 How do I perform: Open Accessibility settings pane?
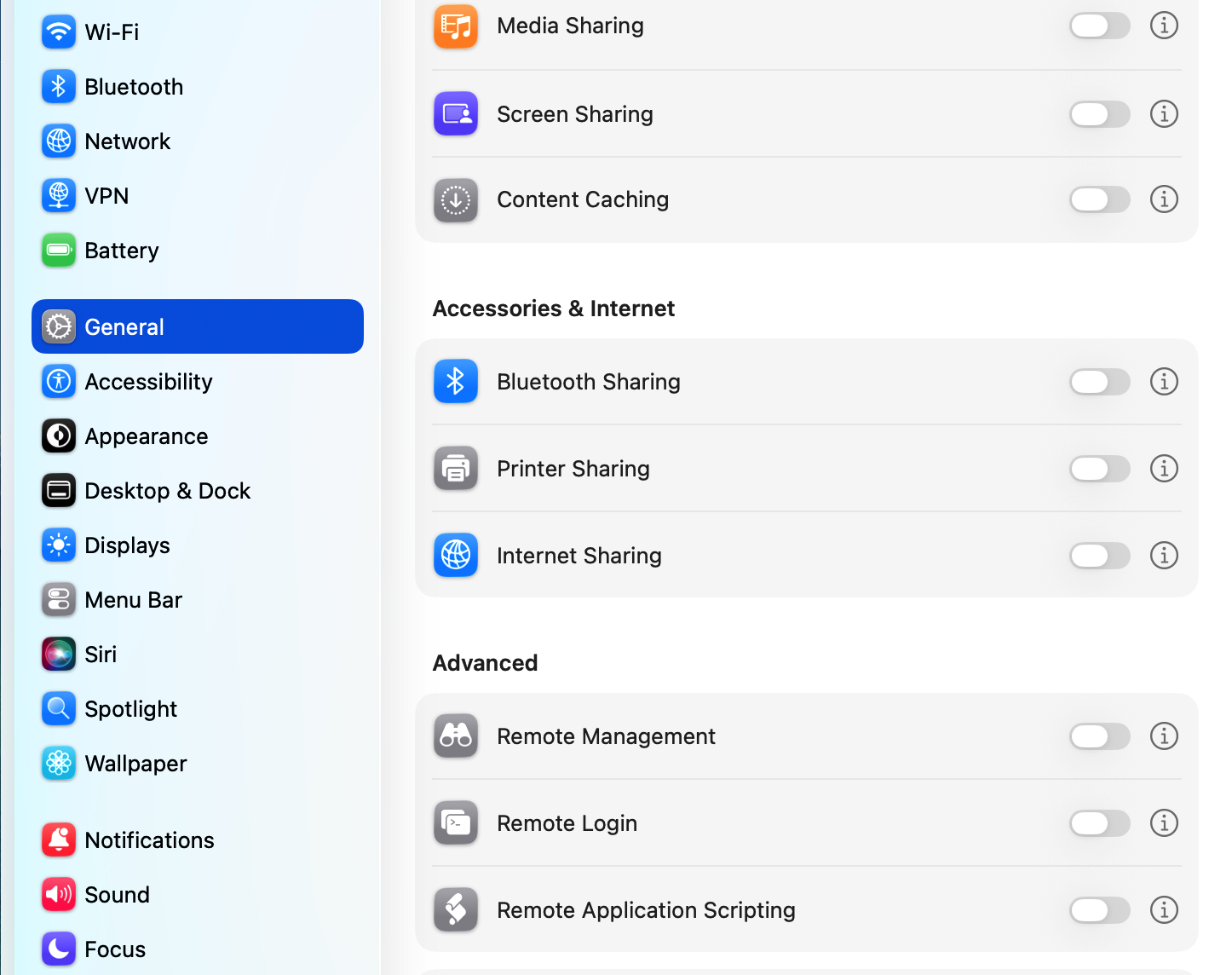[x=148, y=382]
